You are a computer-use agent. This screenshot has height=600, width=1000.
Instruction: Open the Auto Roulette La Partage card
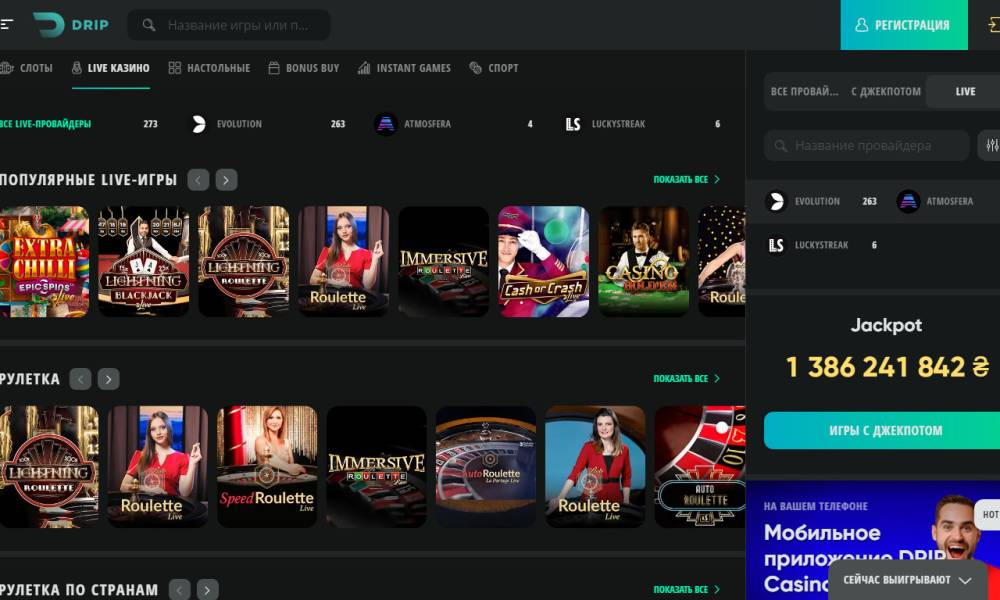pyautogui.click(x=486, y=467)
